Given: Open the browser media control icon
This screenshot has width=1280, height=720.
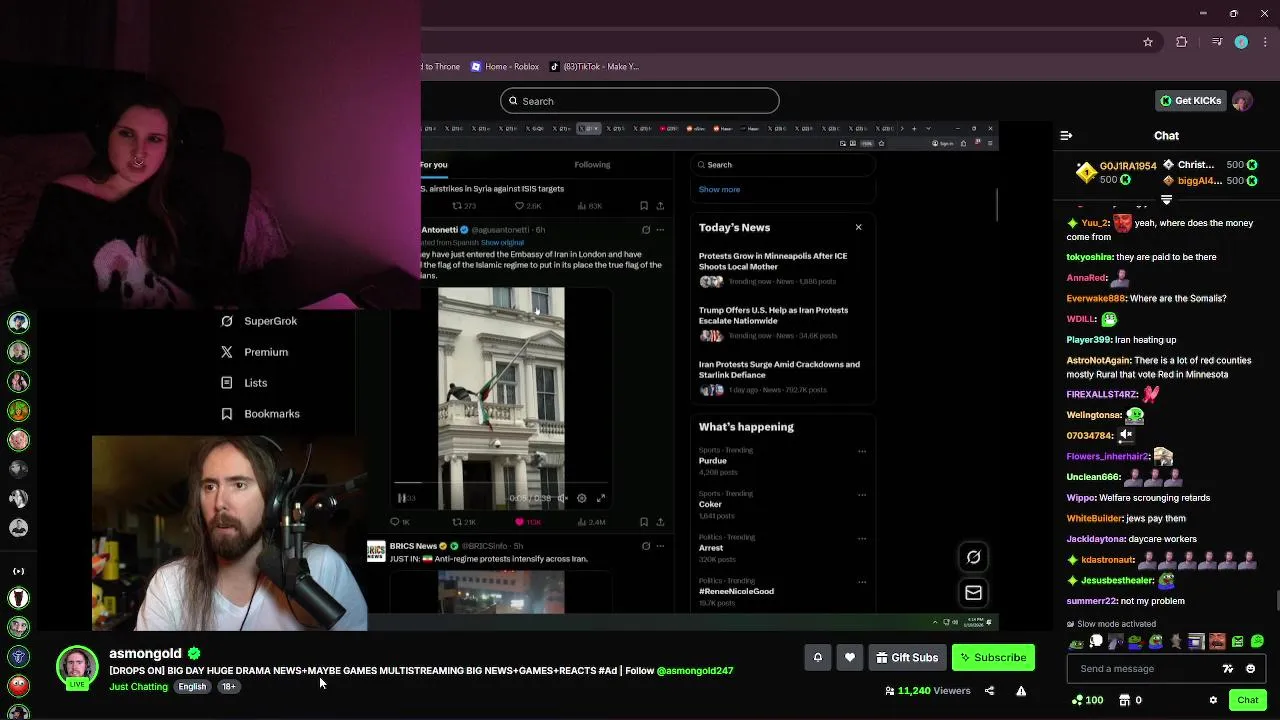Looking at the screenshot, I should 1216,42.
